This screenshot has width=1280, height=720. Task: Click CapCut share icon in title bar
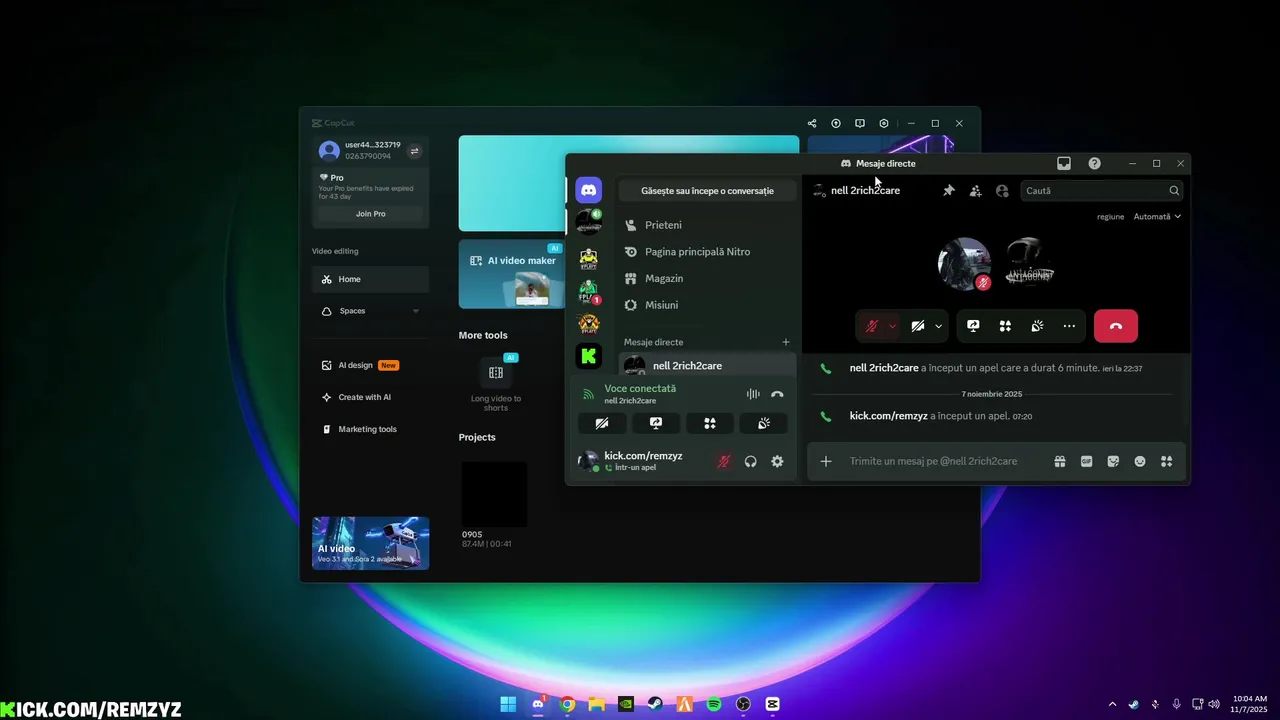(811, 123)
